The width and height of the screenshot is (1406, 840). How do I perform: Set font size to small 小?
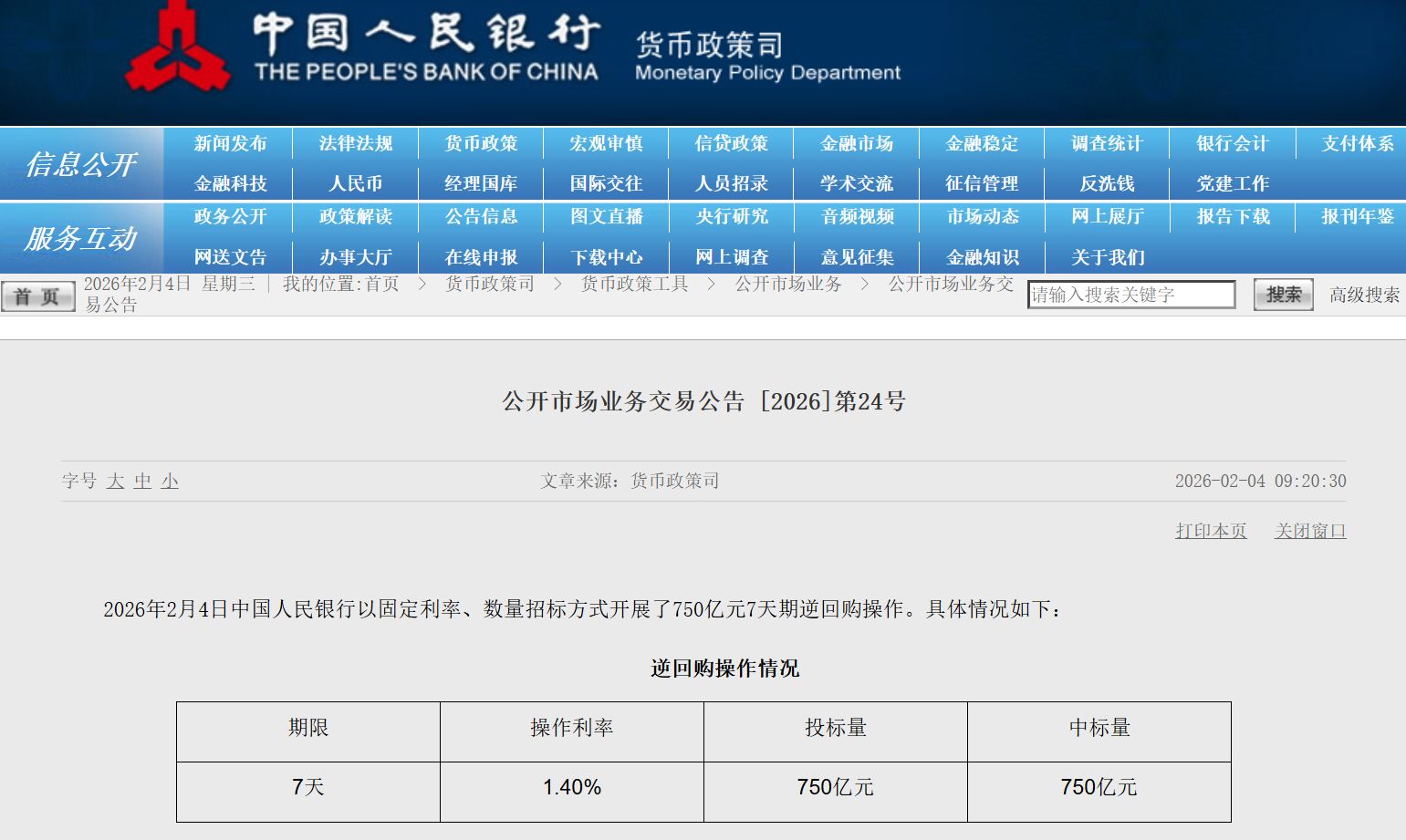(170, 482)
